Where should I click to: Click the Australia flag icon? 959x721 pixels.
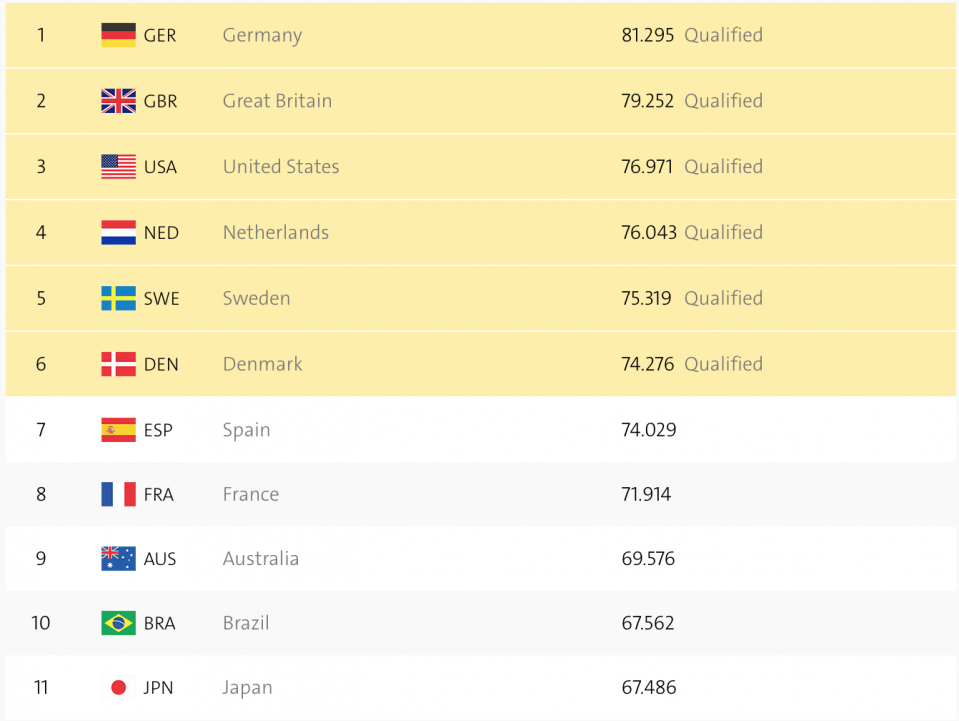(x=118, y=559)
